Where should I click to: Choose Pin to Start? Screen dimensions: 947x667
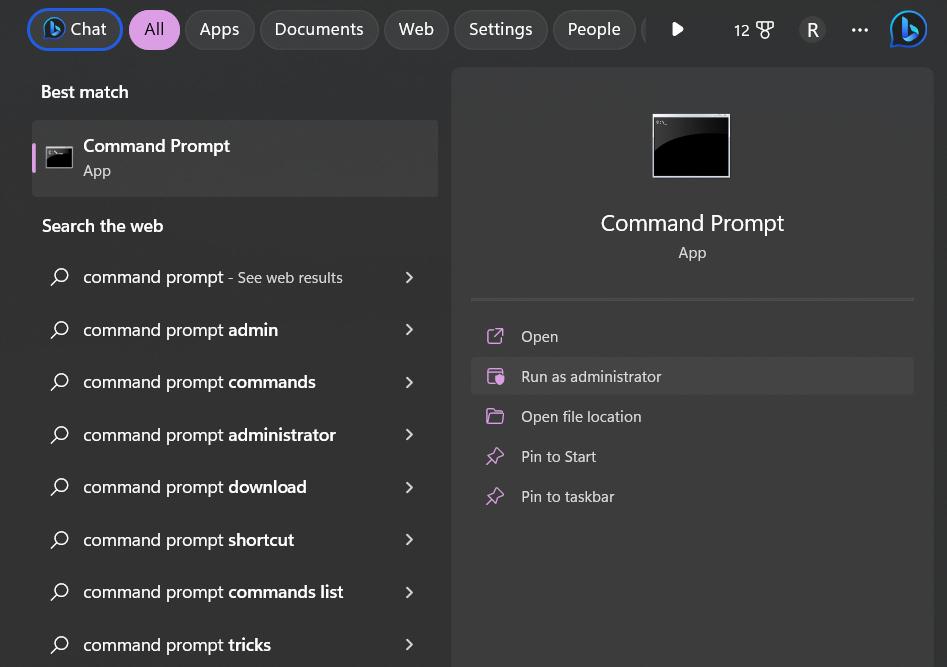click(x=692, y=456)
